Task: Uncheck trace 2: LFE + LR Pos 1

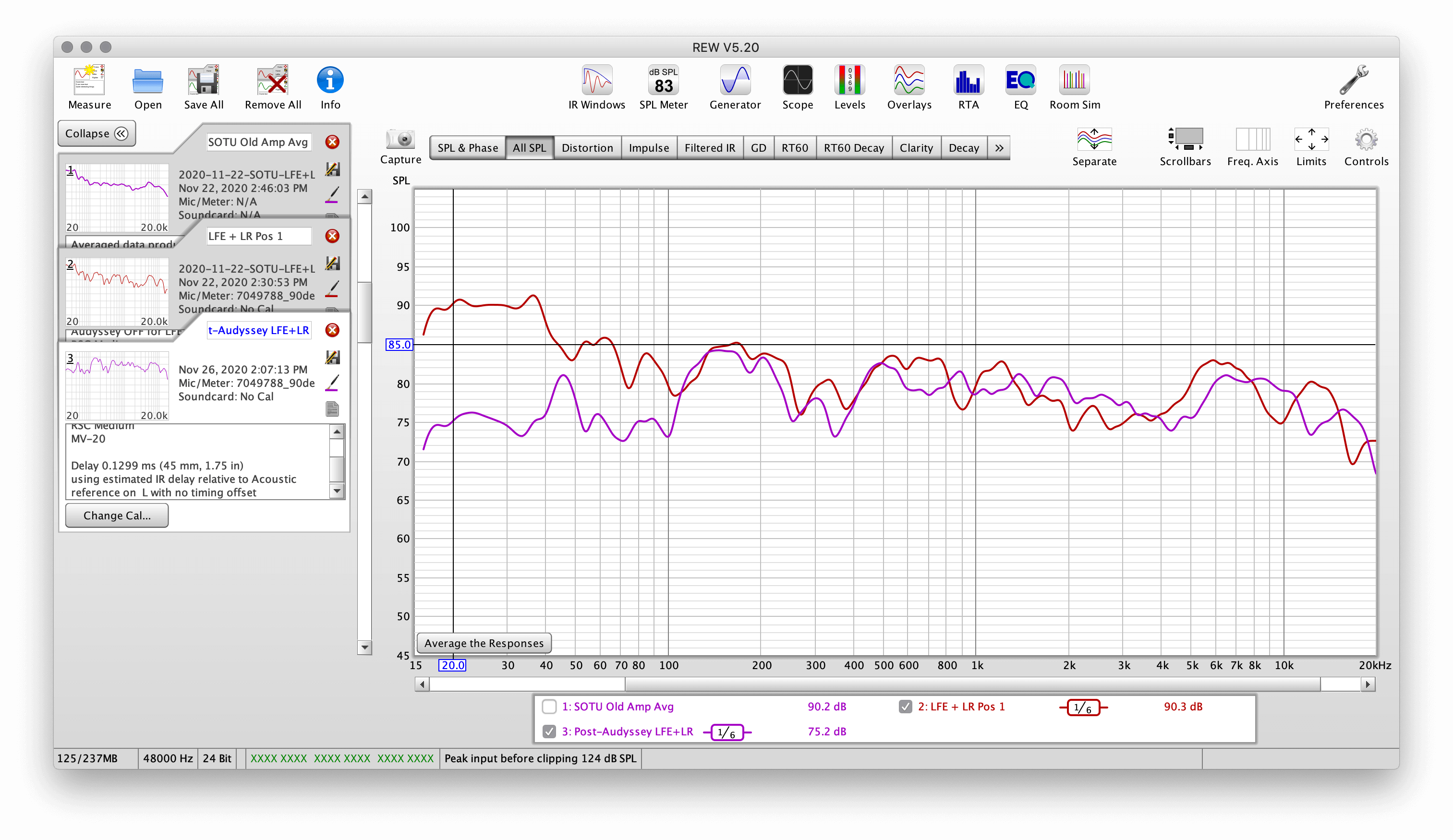Action: (905, 706)
